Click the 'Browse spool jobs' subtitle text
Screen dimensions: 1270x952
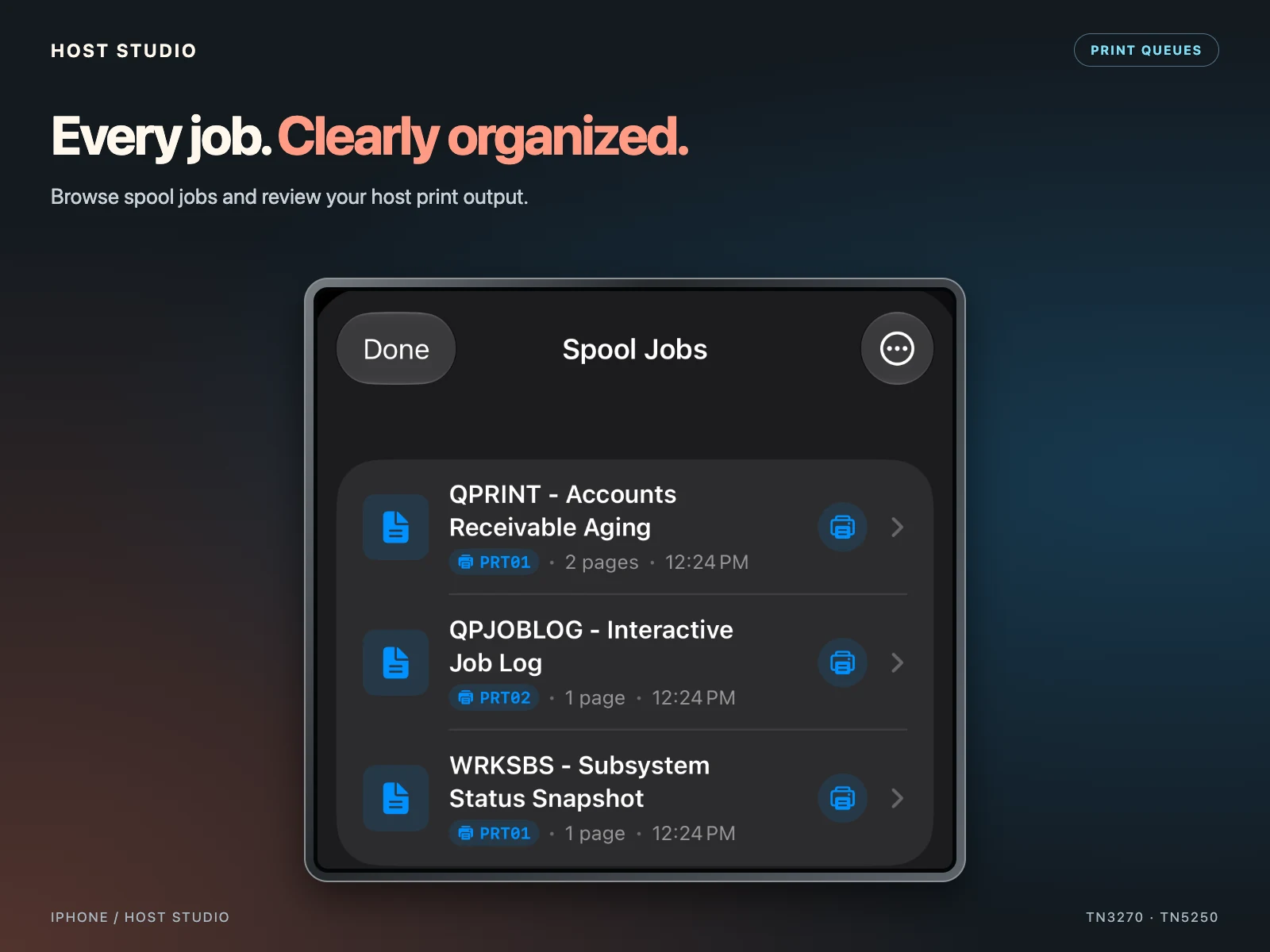point(290,198)
